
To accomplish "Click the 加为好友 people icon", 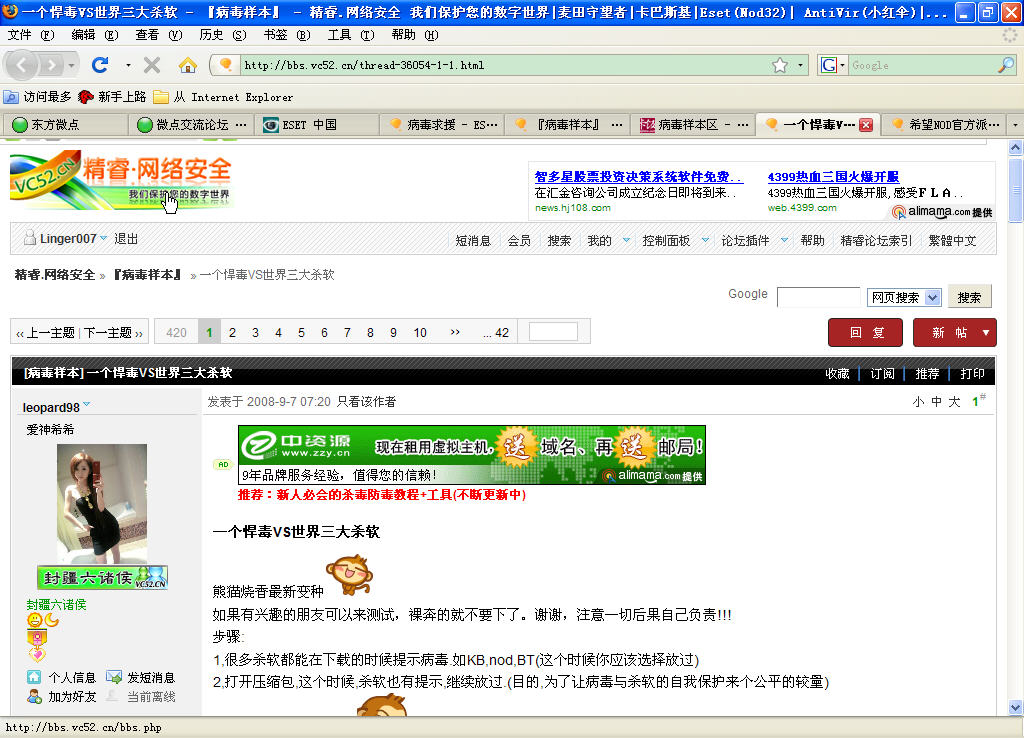I will pyautogui.click(x=34, y=696).
